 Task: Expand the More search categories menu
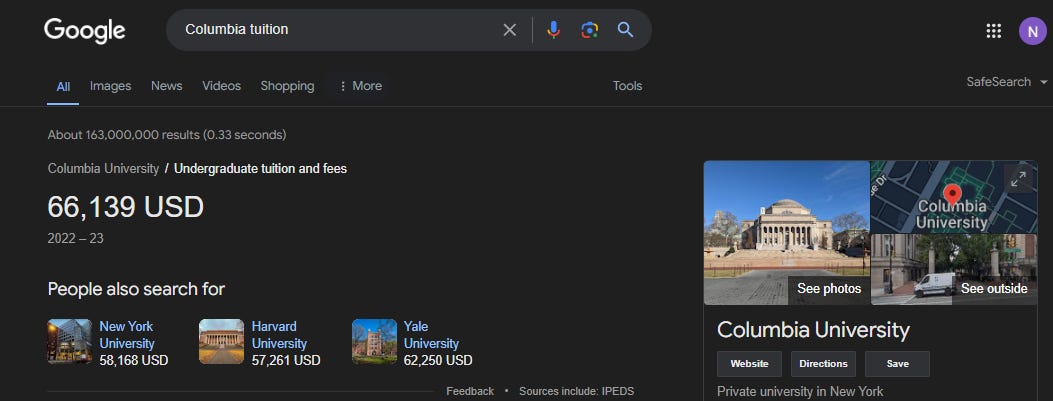[x=360, y=86]
